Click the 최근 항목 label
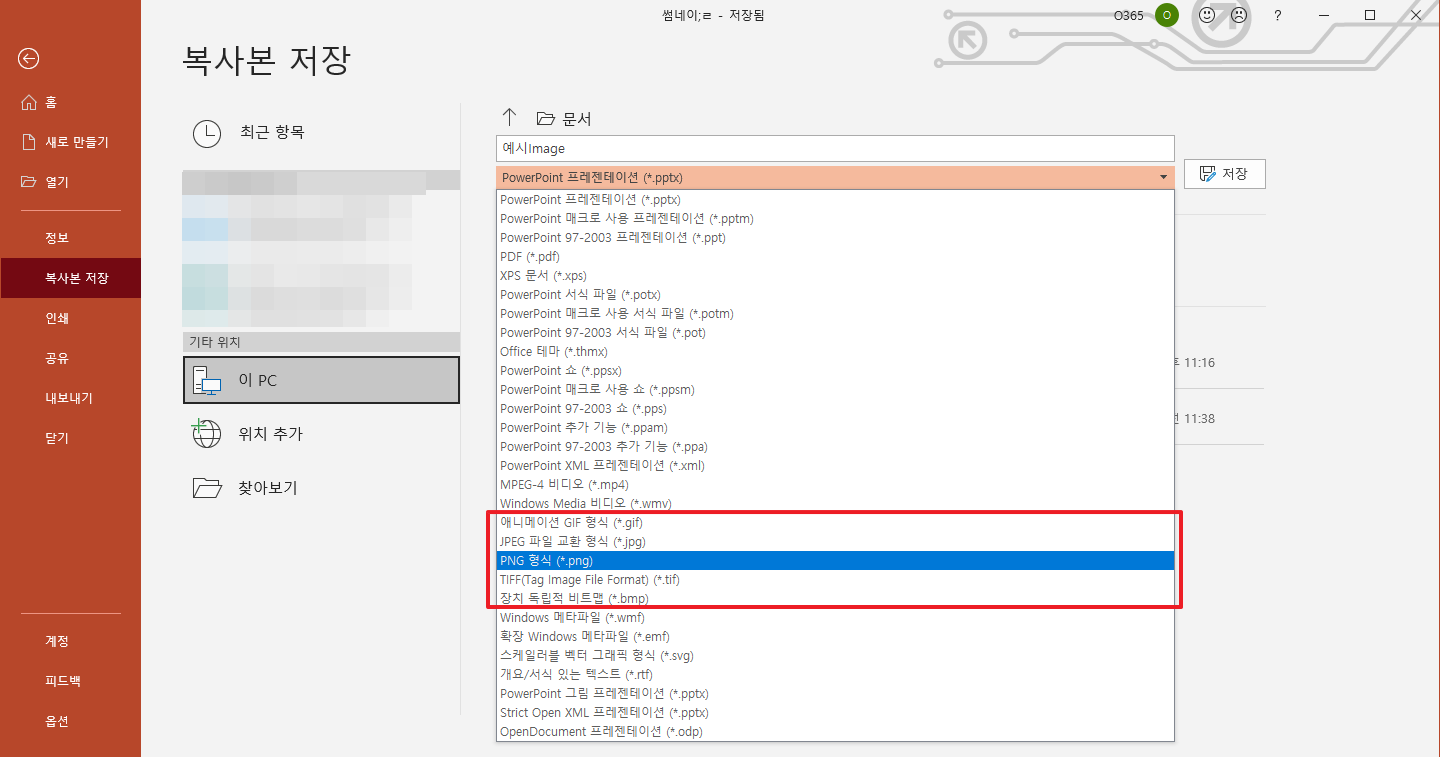 click(272, 132)
